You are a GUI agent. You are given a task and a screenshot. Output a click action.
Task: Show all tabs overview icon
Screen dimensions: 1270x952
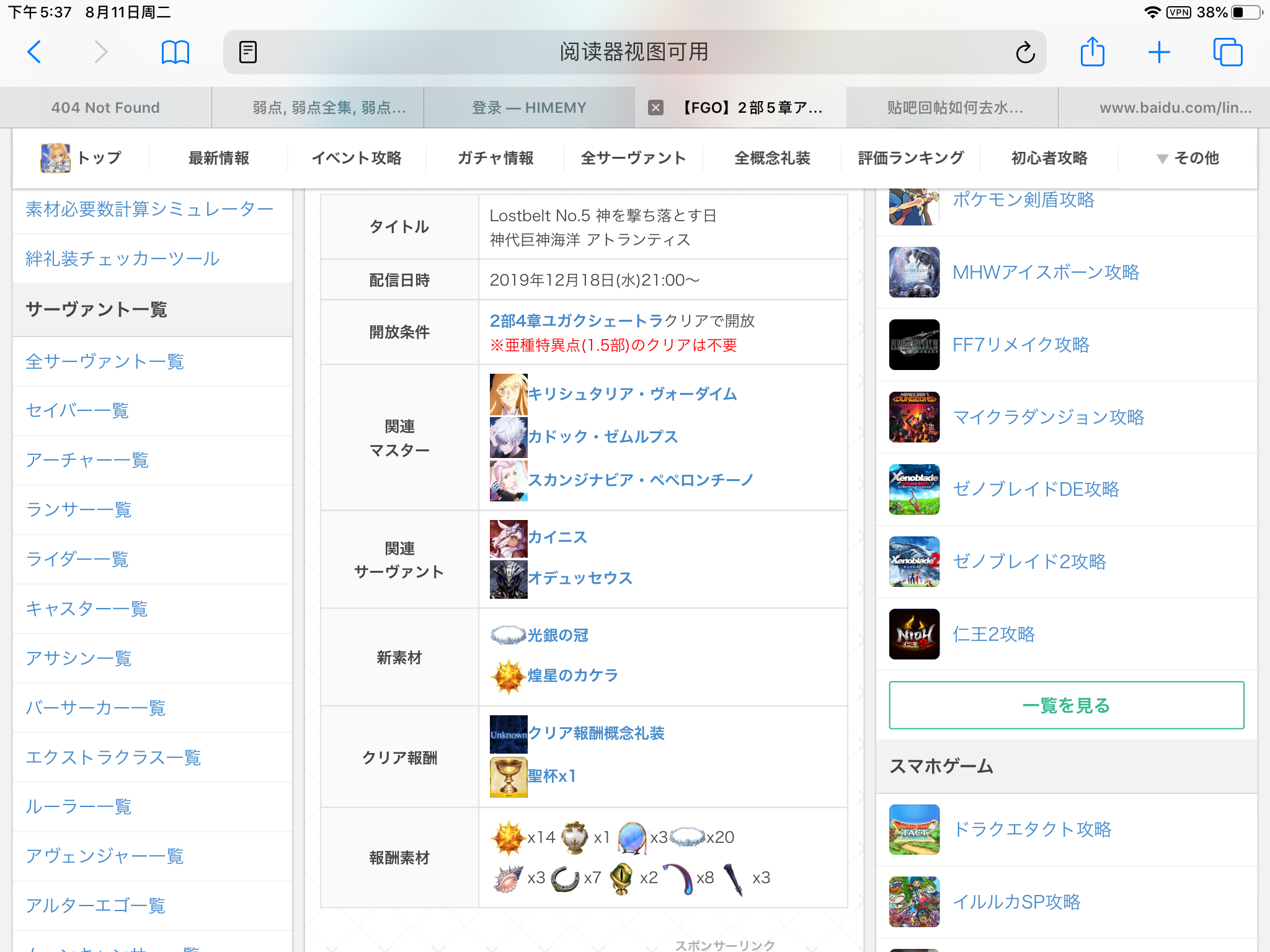(x=1228, y=52)
